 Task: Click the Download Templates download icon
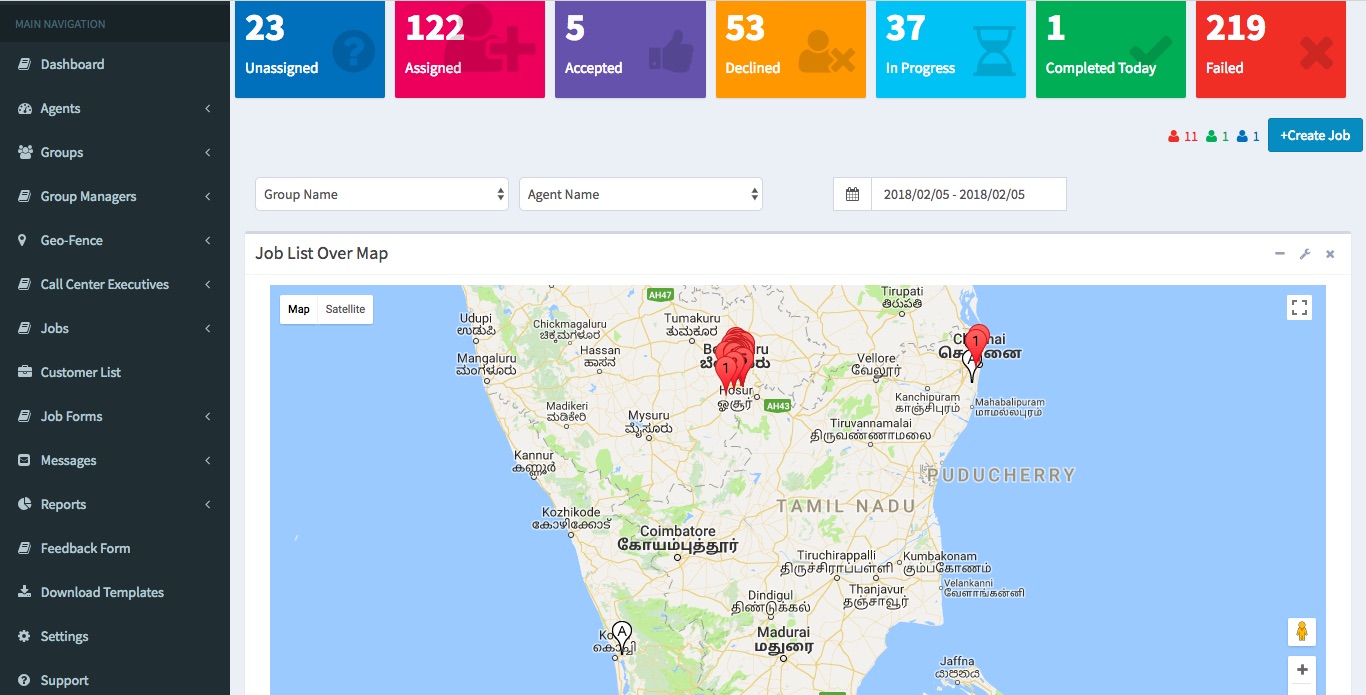[x=25, y=592]
